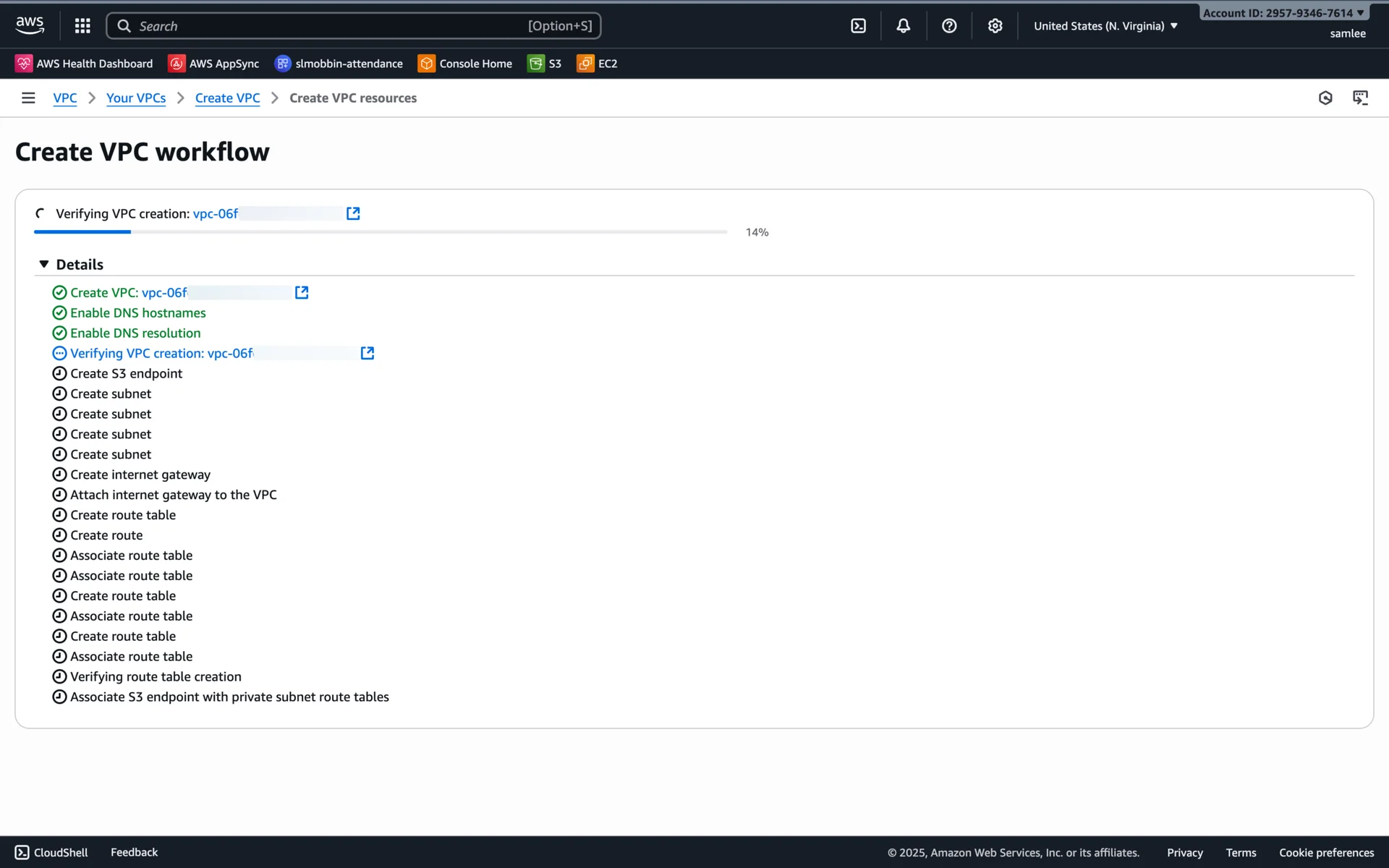
Task: Open the AWS services grid menu
Action: click(x=82, y=26)
